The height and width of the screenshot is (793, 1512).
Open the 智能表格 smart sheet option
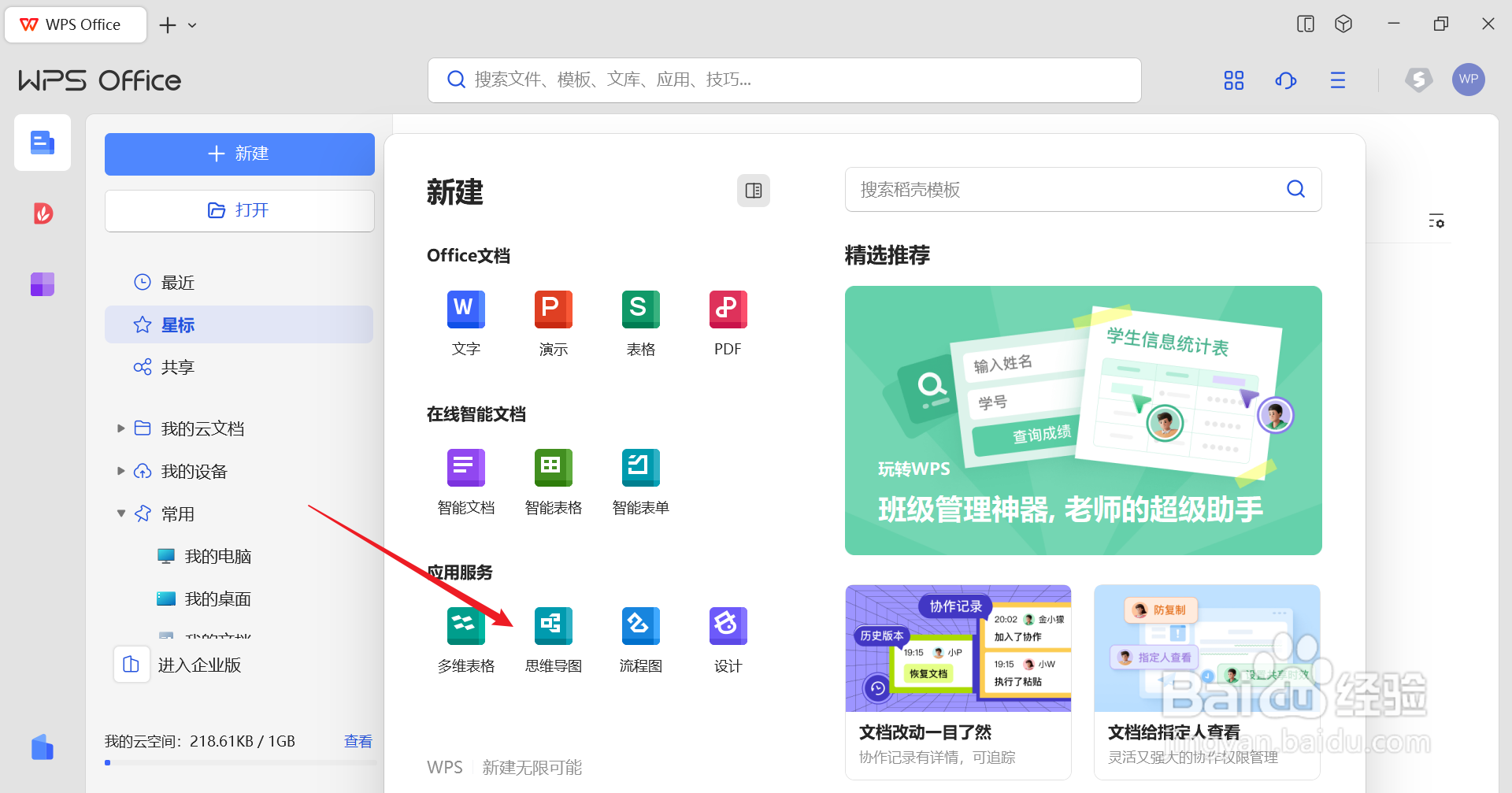pos(554,481)
